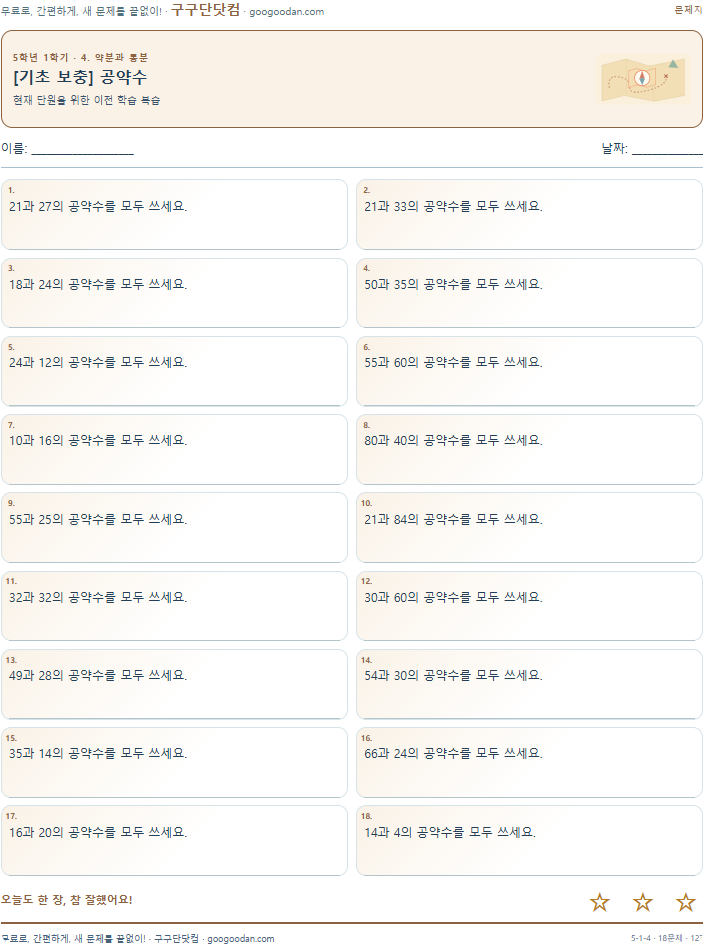Click the date blank line after 날짜

click(x=667, y=150)
